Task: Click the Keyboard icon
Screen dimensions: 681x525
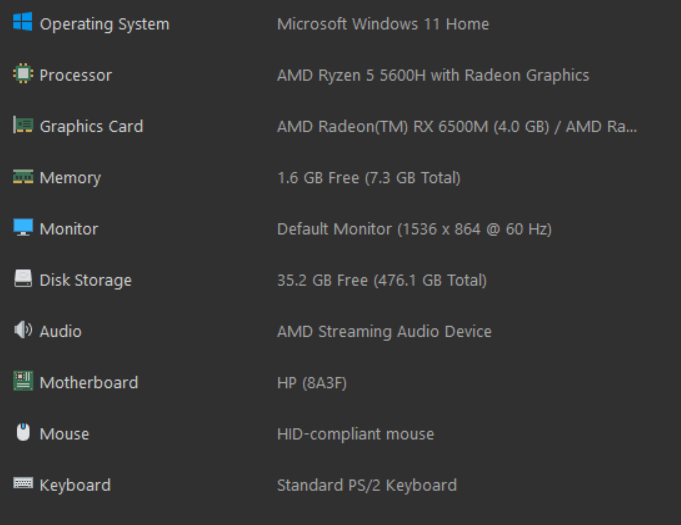Action: tap(22, 484)
